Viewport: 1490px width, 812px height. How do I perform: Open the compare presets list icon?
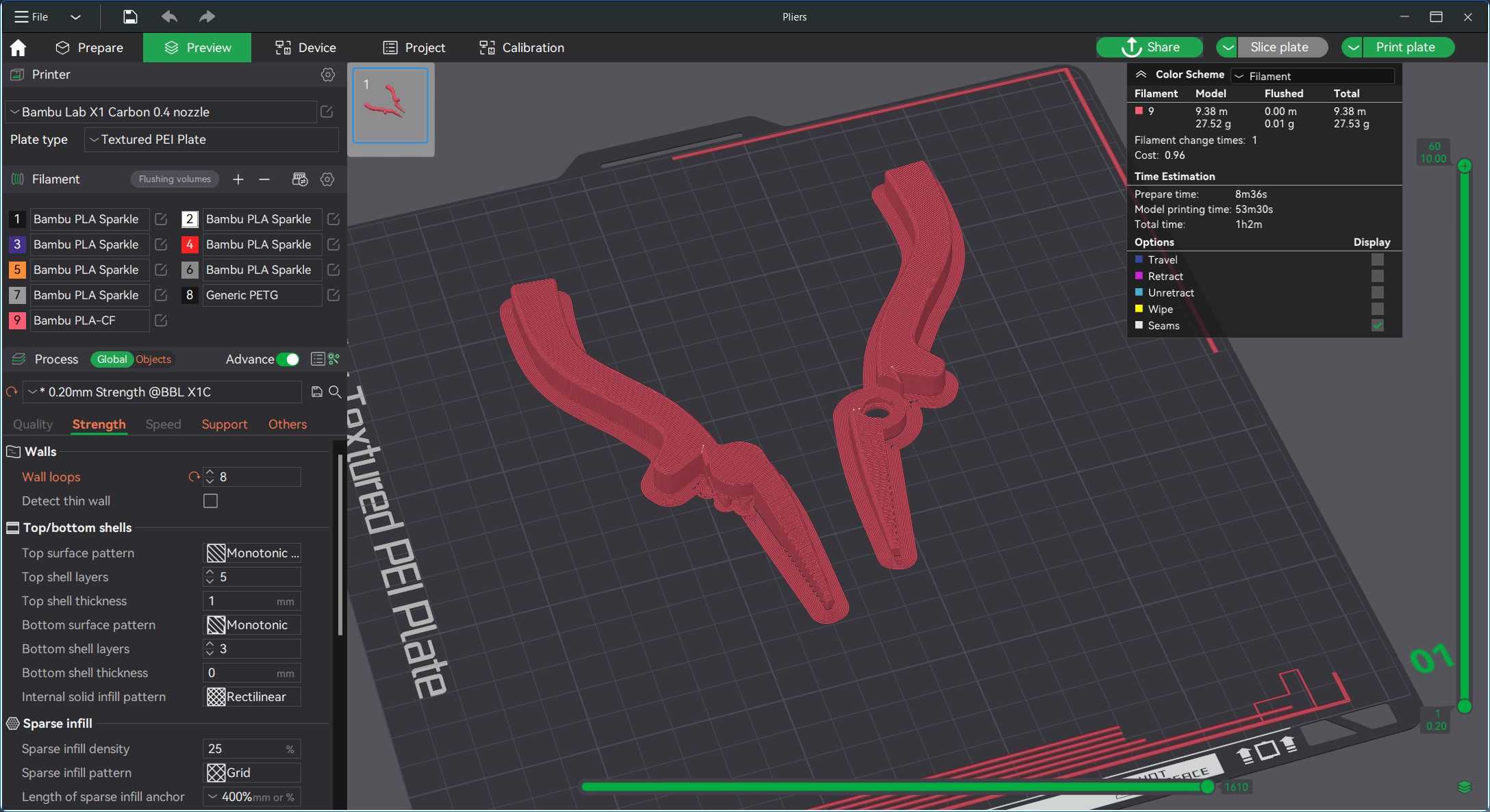coord(318,359)
